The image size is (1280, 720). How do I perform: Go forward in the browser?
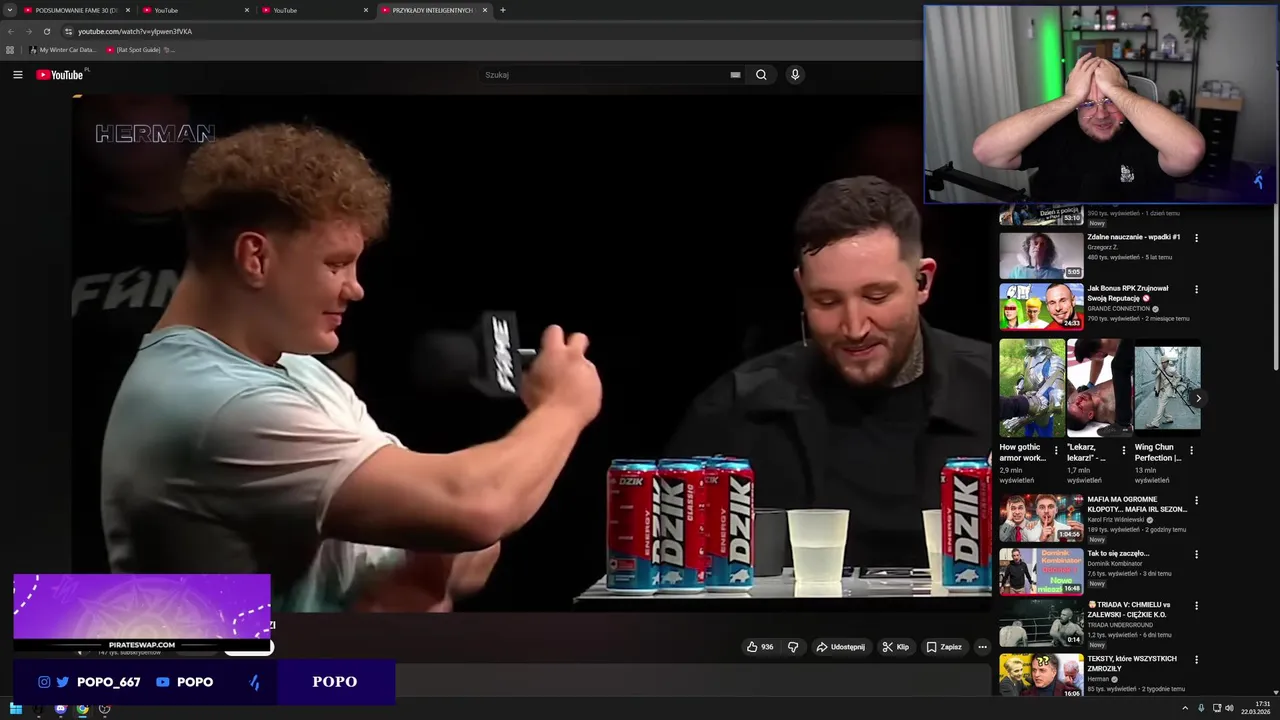point(28,31)
